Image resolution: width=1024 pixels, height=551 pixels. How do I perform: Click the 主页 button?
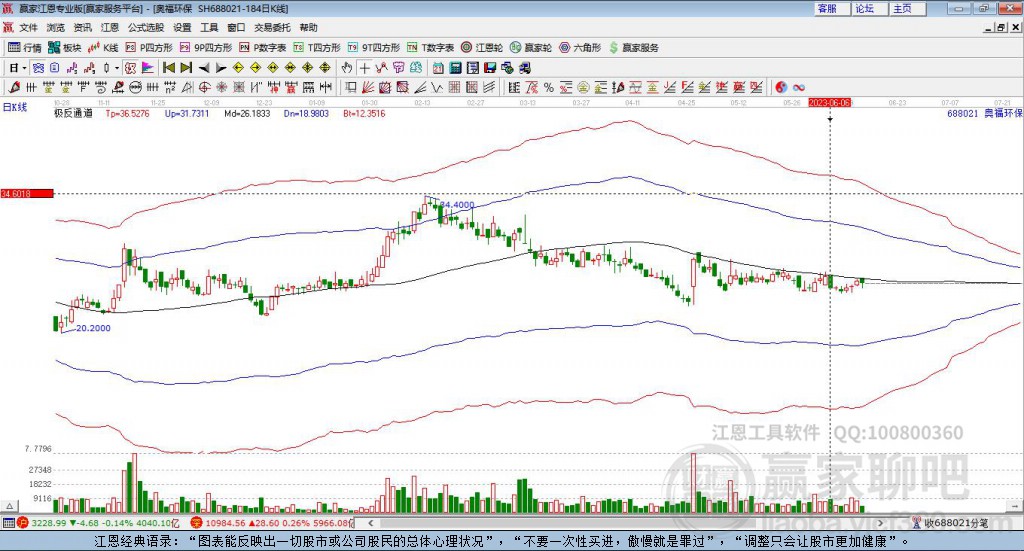[x=906, y=8]
